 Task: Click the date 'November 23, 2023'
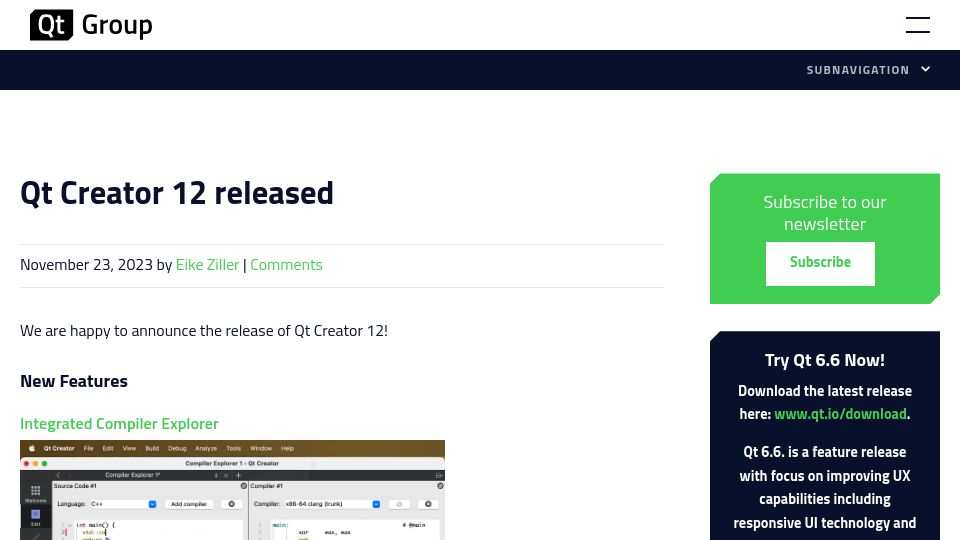86,264
